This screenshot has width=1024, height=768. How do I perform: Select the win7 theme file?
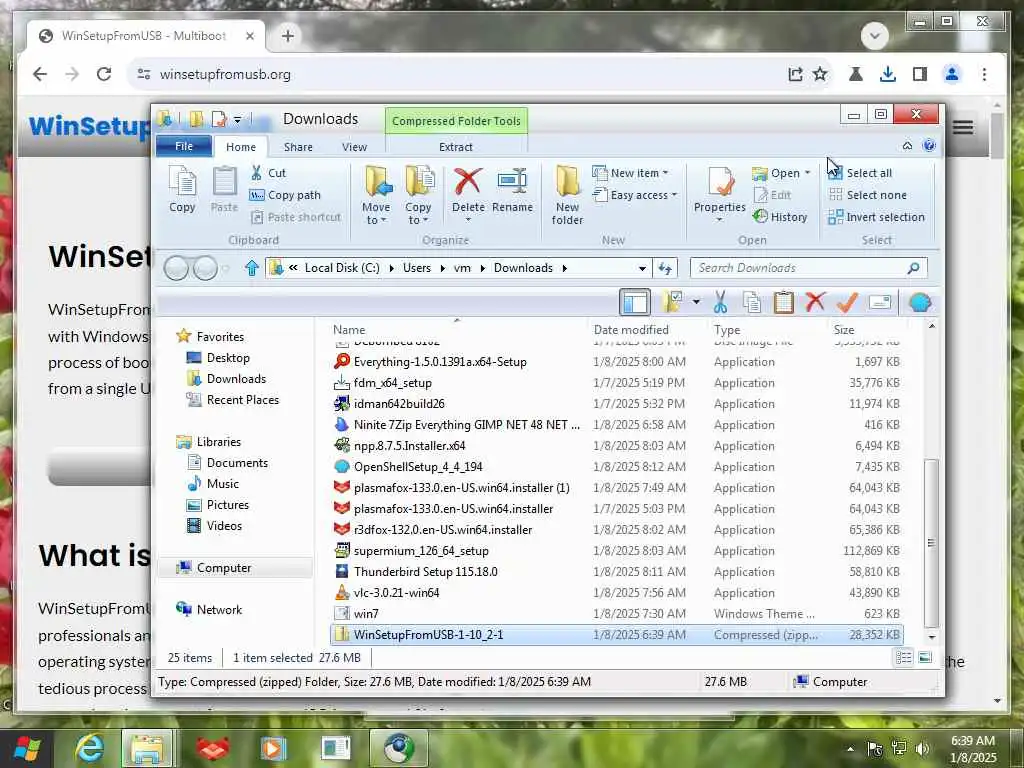pyautogui.click(x=366, y=614)
